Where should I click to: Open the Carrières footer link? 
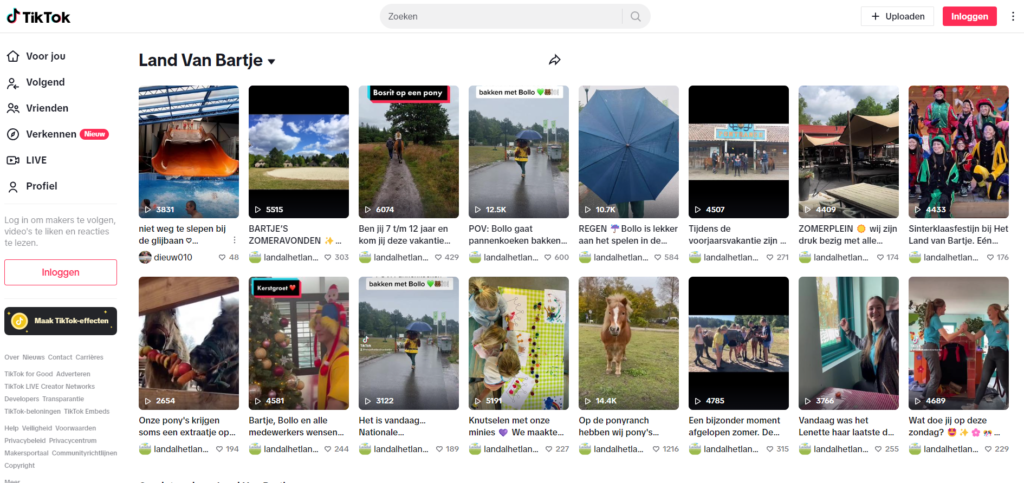coord(89,357)
